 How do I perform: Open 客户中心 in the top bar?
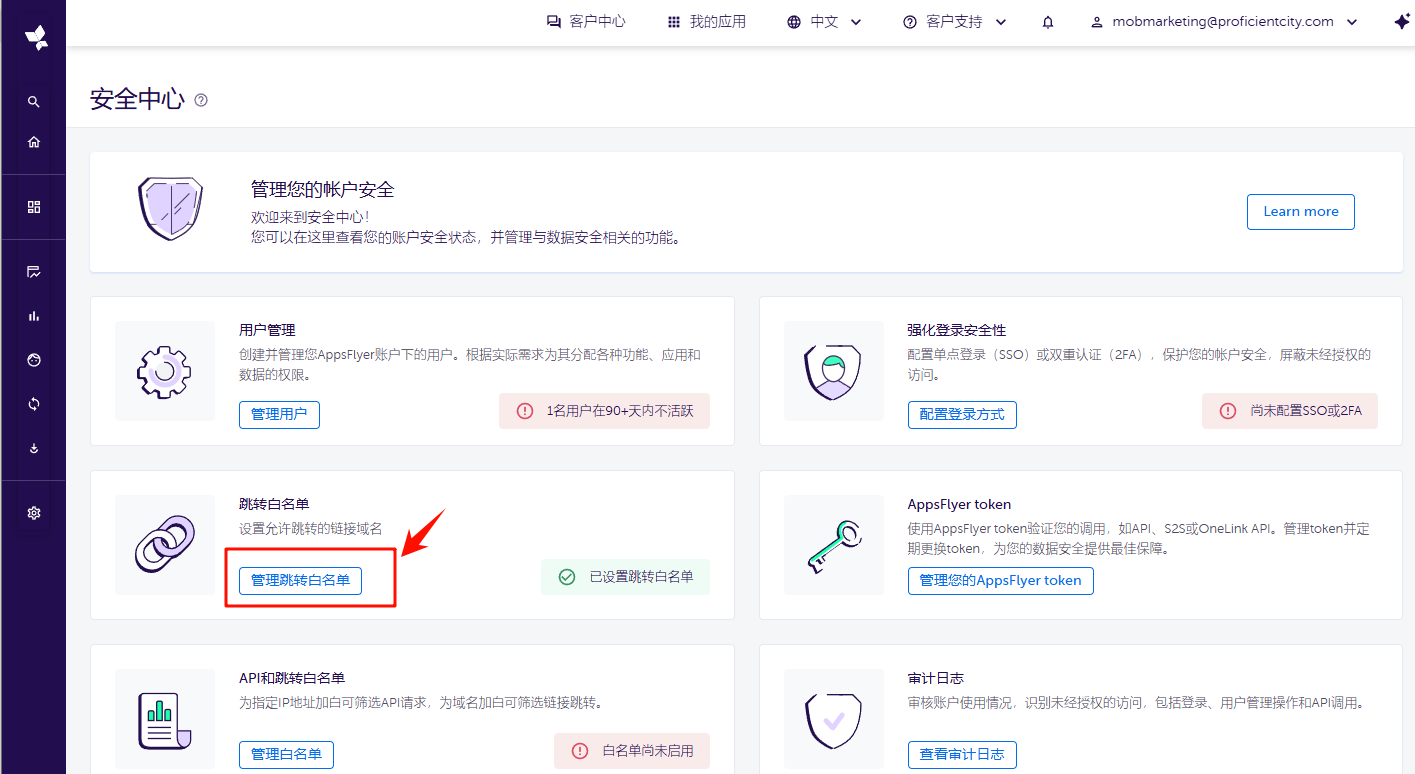click(x=586, y=22)
